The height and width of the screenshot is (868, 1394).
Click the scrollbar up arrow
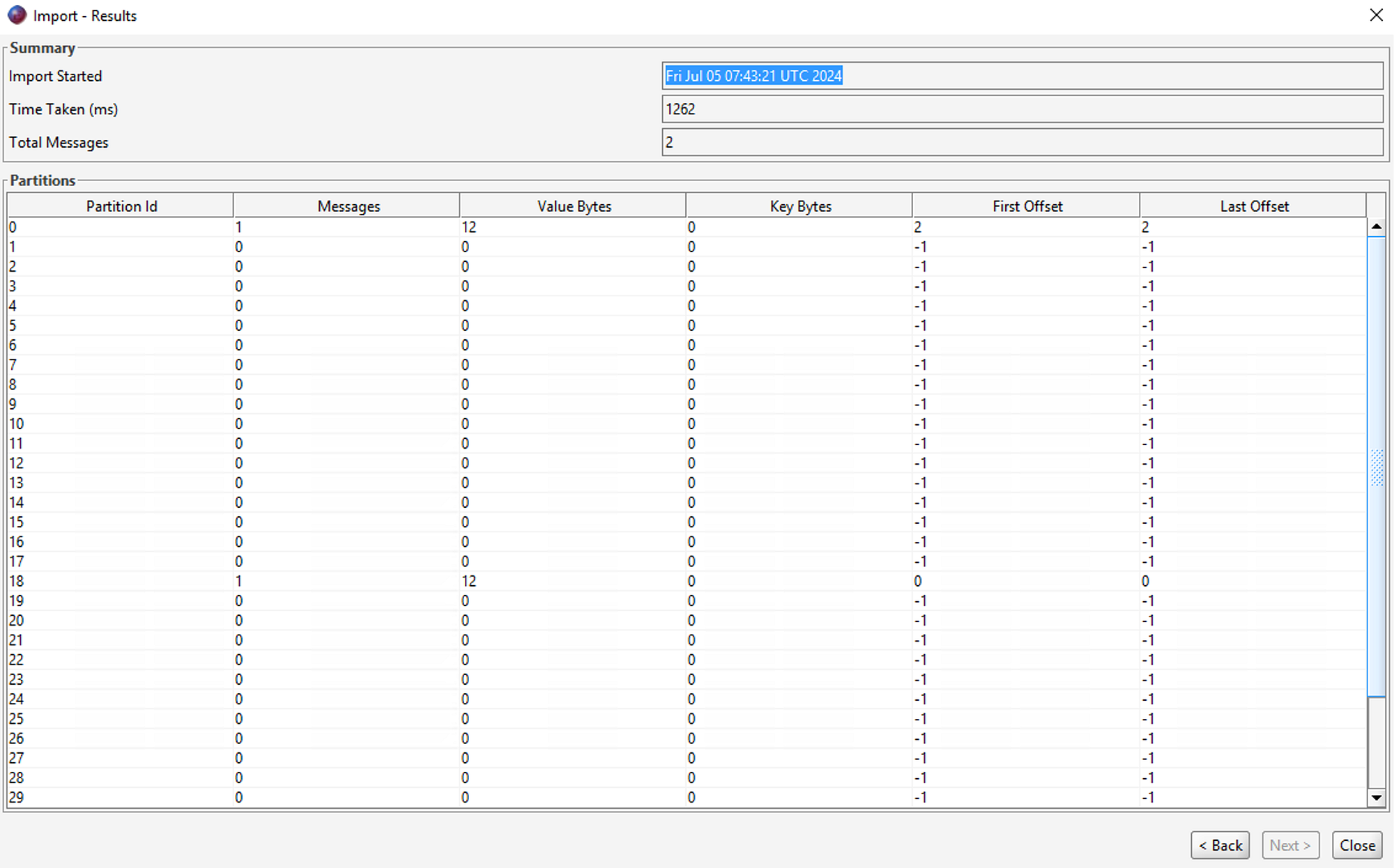coord(1376,226)
